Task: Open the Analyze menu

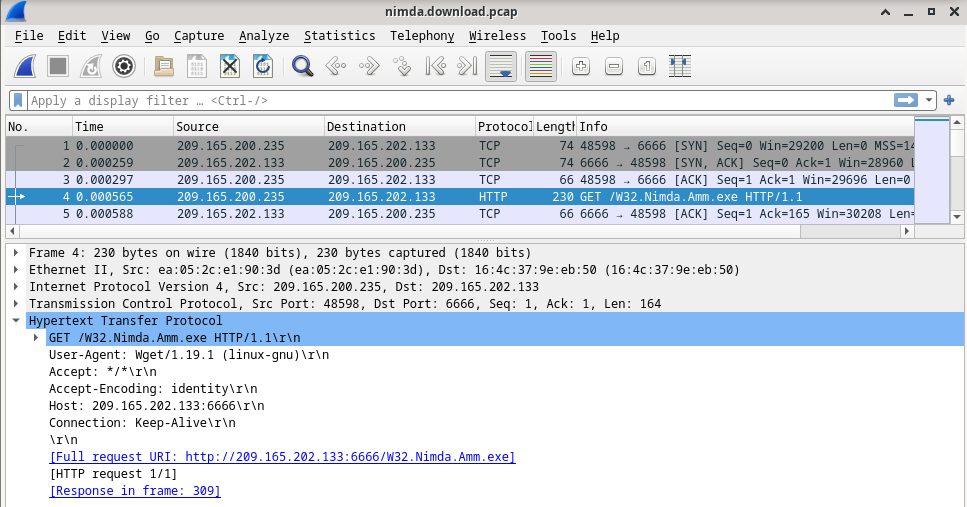Action: point(264,36)
